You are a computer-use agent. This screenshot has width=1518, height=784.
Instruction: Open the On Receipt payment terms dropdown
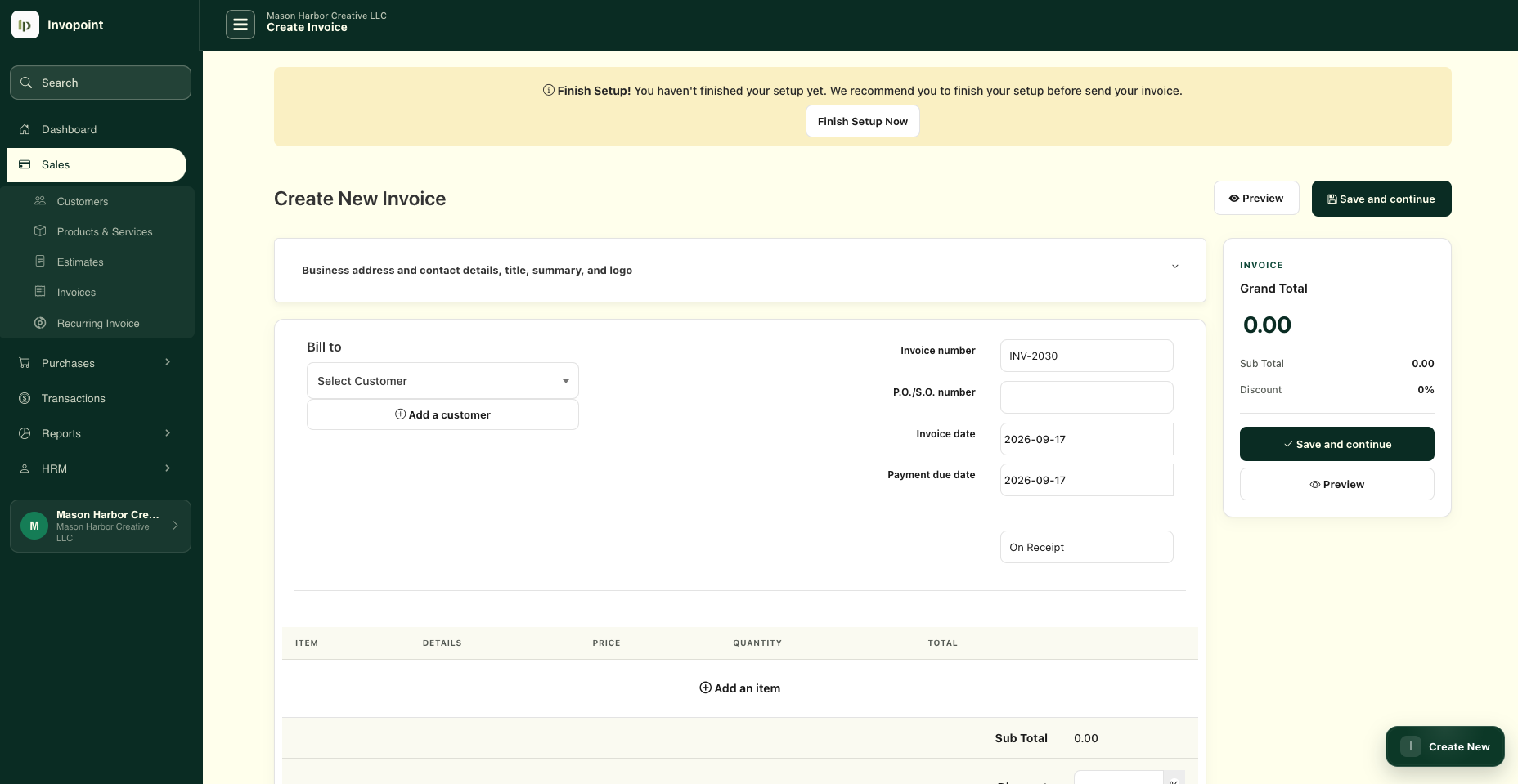[1086, 547]
